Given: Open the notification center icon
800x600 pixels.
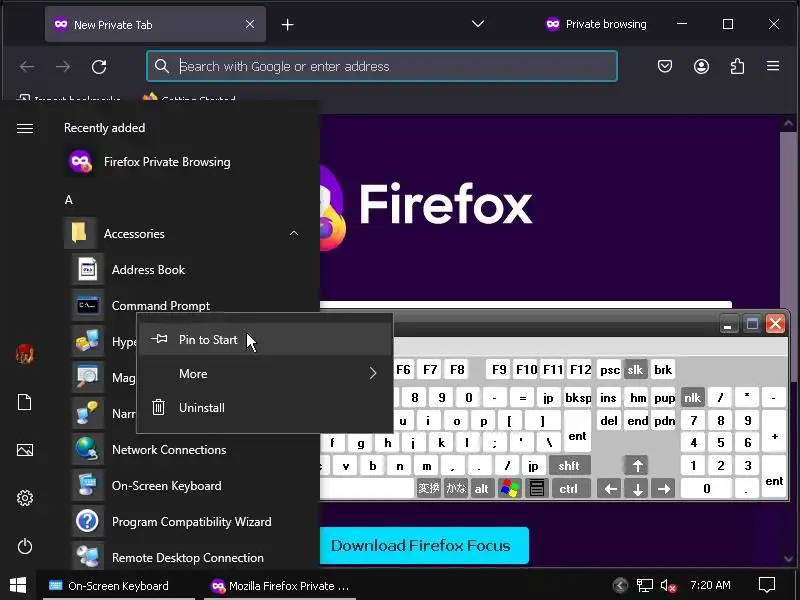Looking at the screenshot, I should 767,586.
